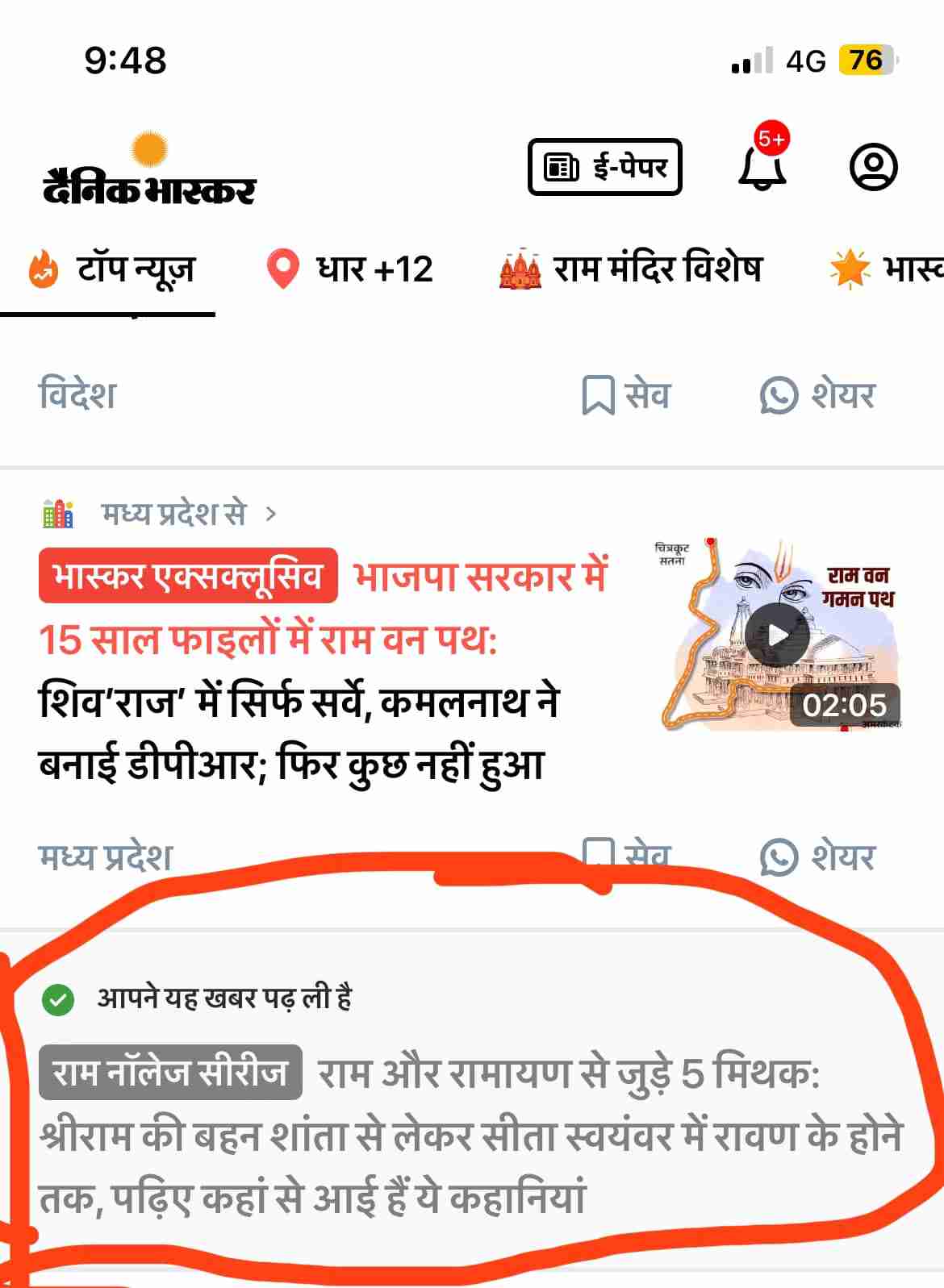Tap the city buildings icon beside मध्य प्रदेश से
The image size is (944, 1288).
tap(58, 513)
